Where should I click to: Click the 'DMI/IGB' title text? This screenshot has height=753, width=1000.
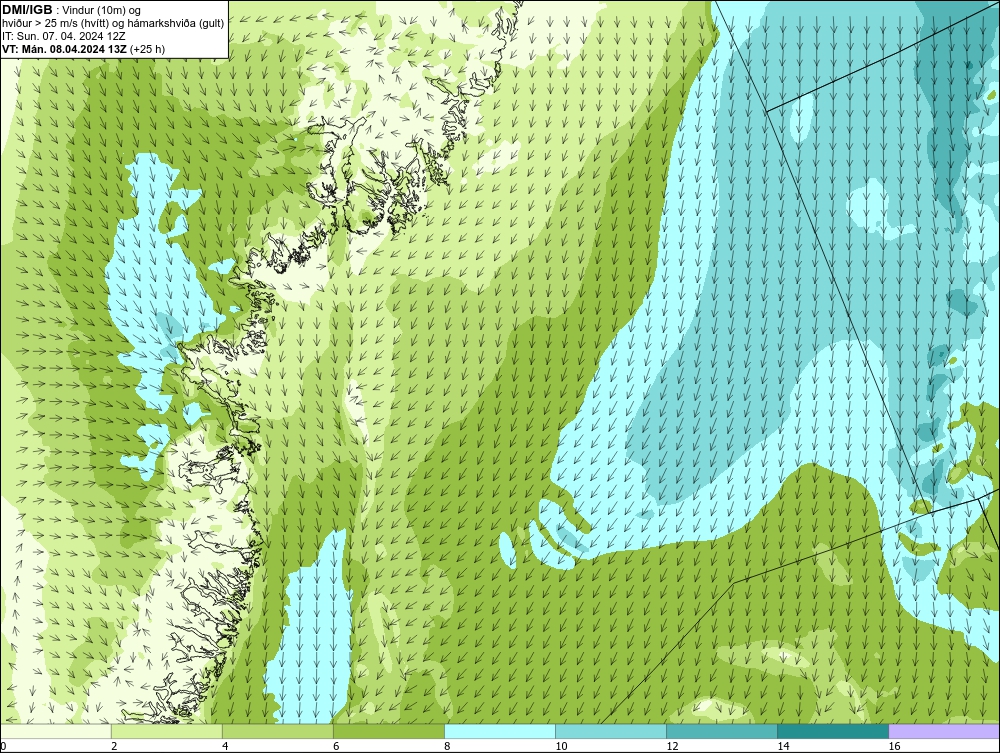[27, 10]
